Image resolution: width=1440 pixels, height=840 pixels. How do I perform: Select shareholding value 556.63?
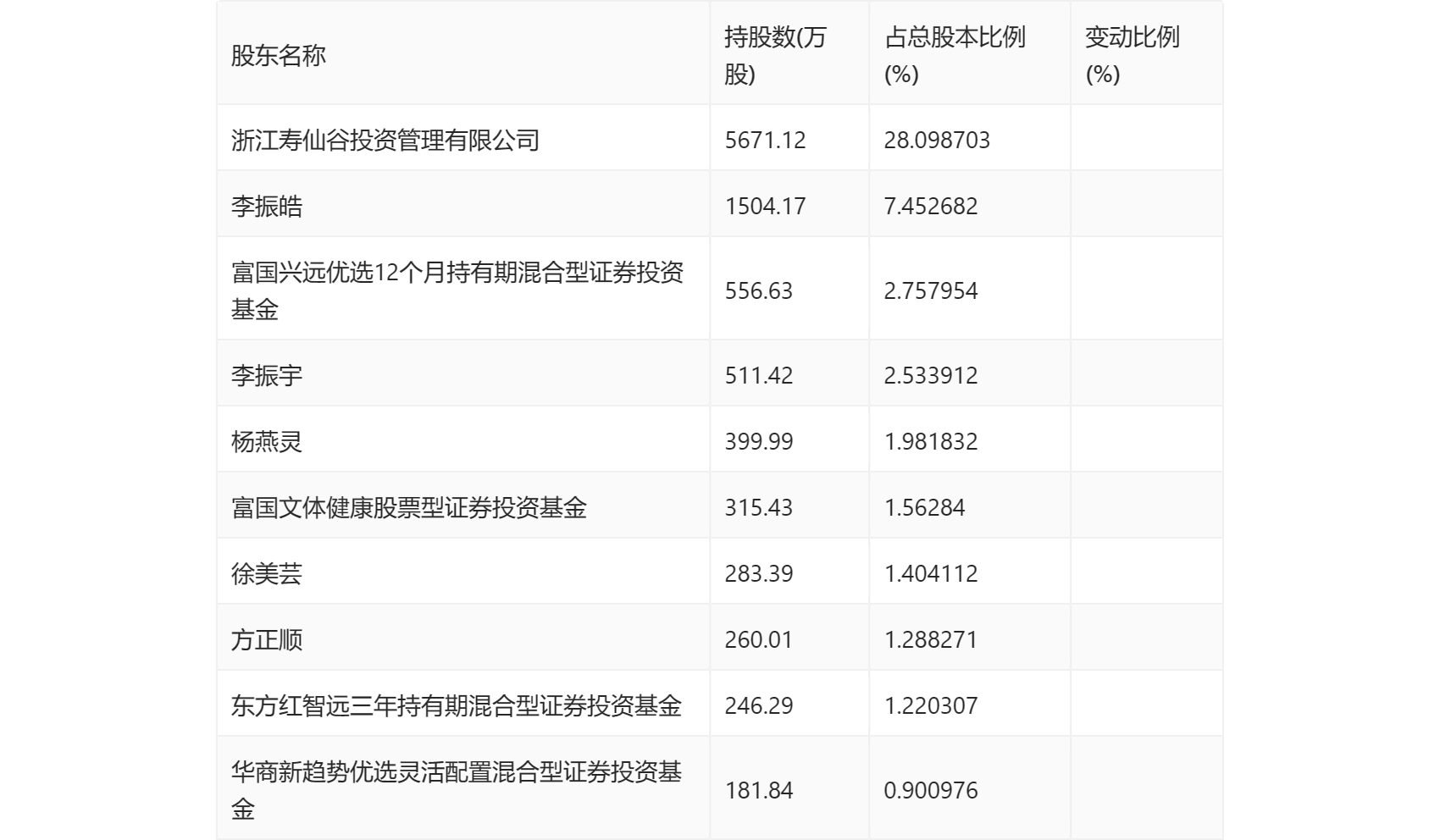[x=759, y=290]
